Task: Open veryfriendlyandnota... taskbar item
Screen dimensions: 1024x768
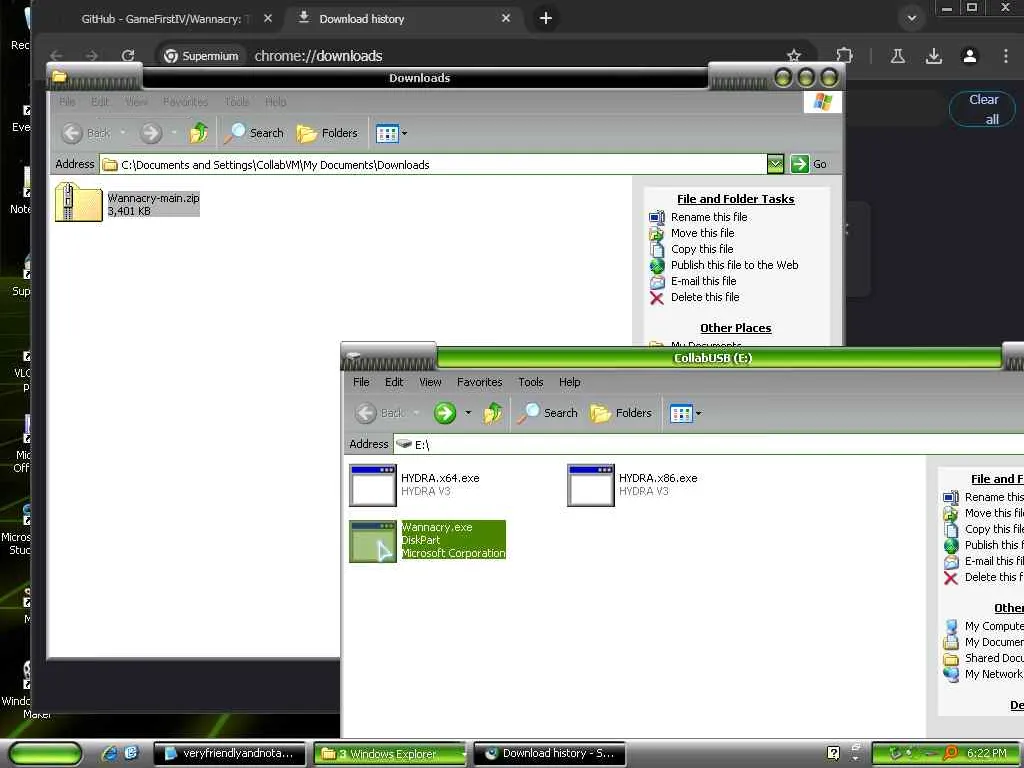Action: [230, 754]
